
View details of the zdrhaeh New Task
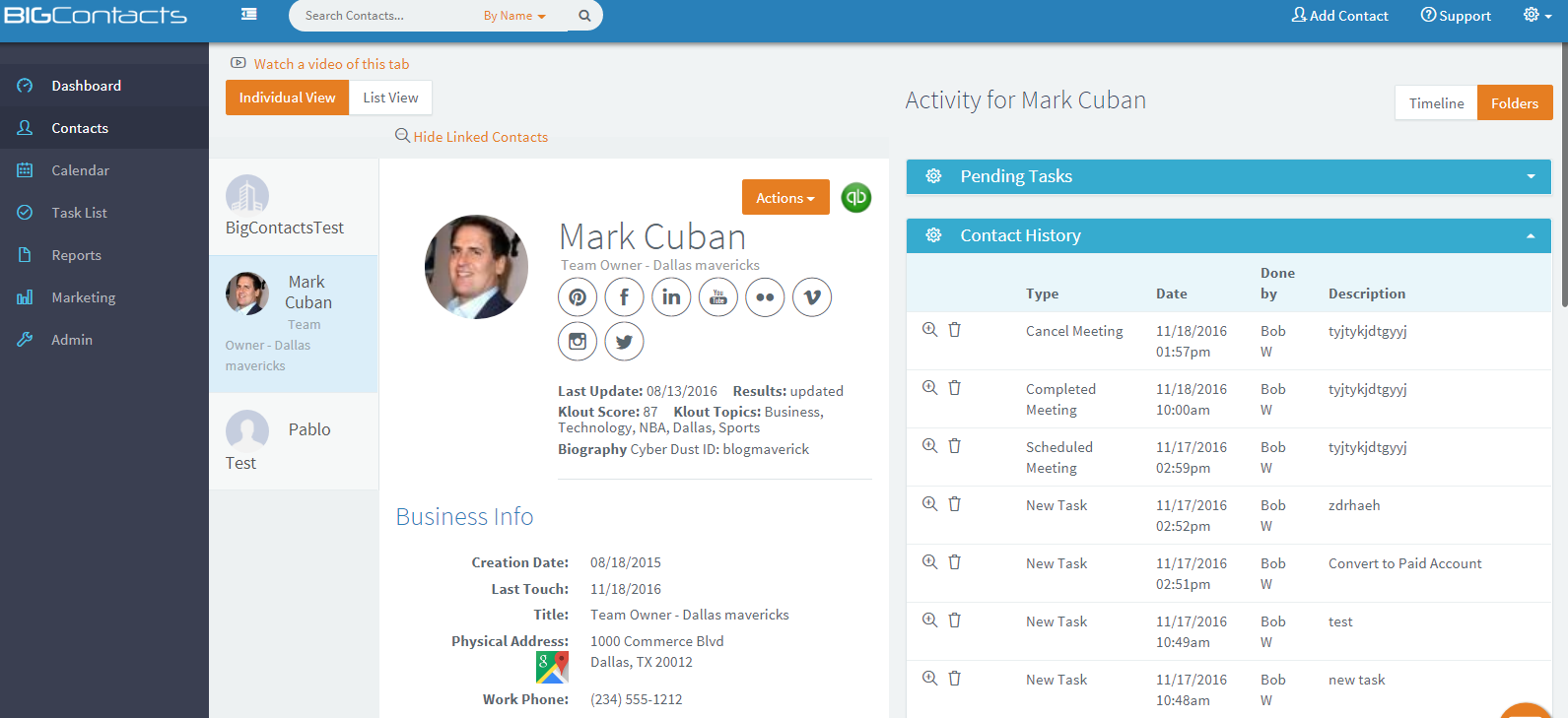[x=929, y=504]
